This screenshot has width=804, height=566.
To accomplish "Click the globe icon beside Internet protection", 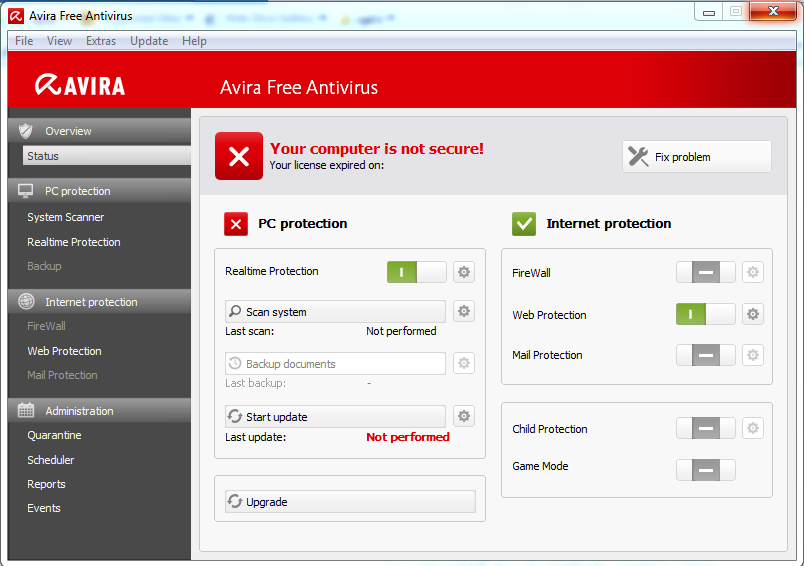I will [x=26, y=301].
